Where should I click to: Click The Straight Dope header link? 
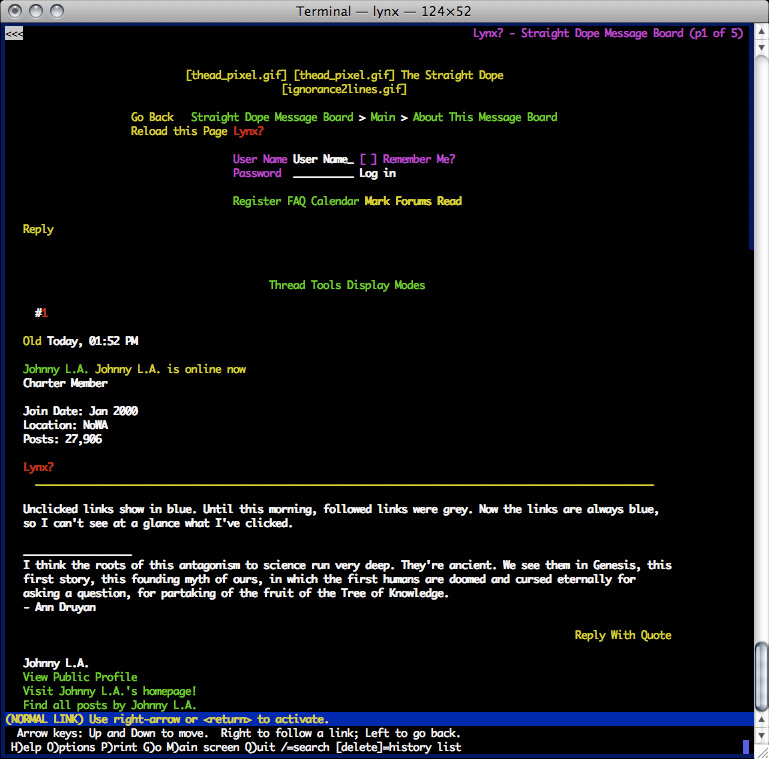(452, 75)
